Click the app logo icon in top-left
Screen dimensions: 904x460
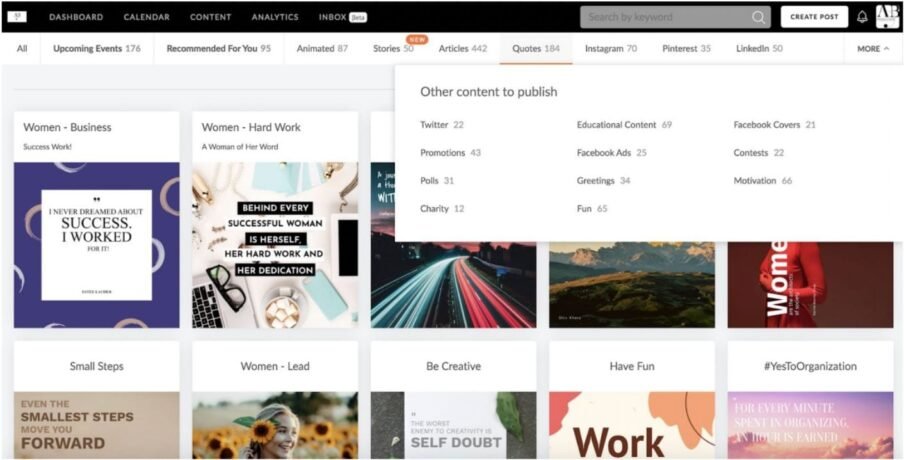click(x=17, y=17)
